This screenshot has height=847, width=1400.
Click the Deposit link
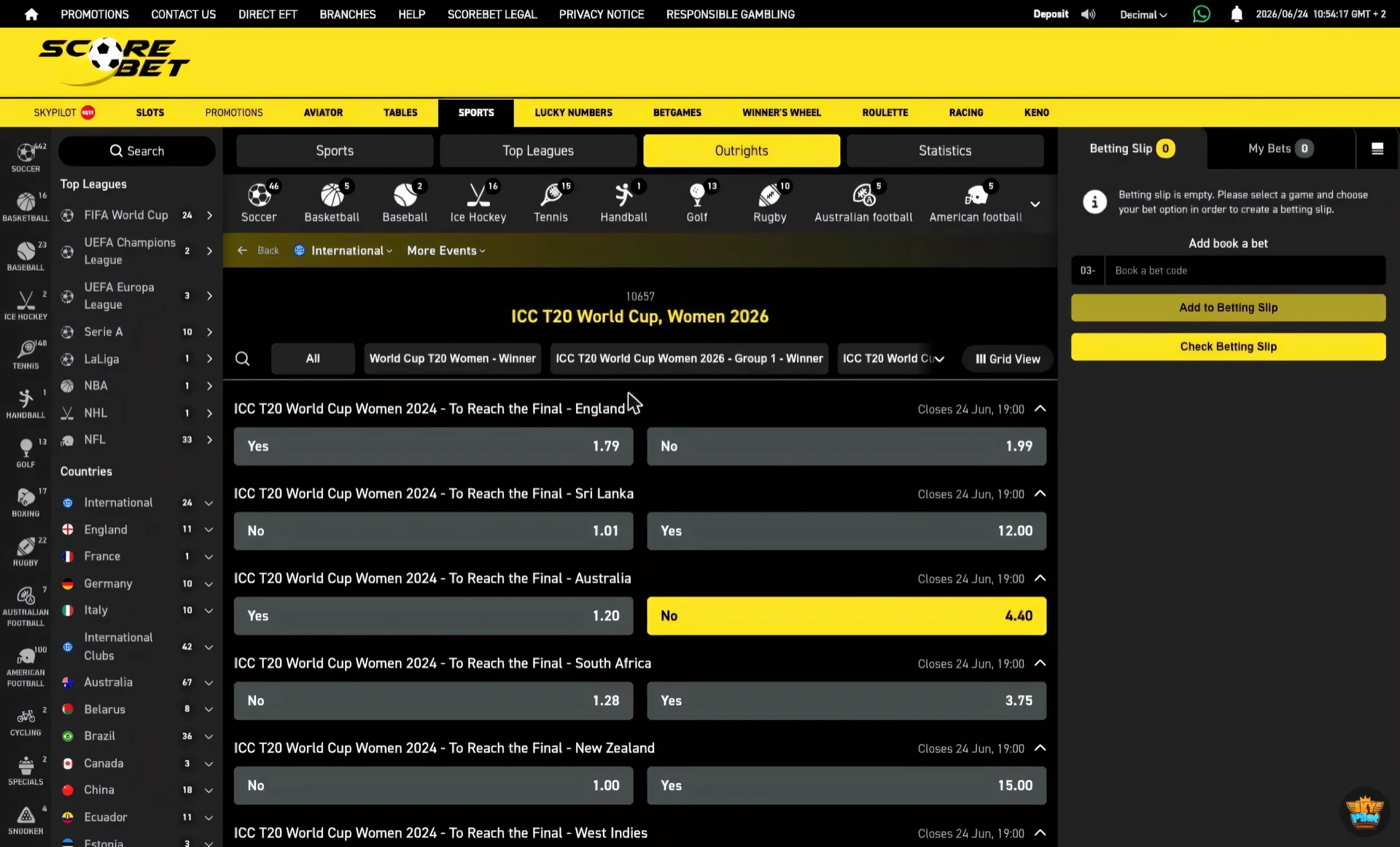(x=1051, y=14)
